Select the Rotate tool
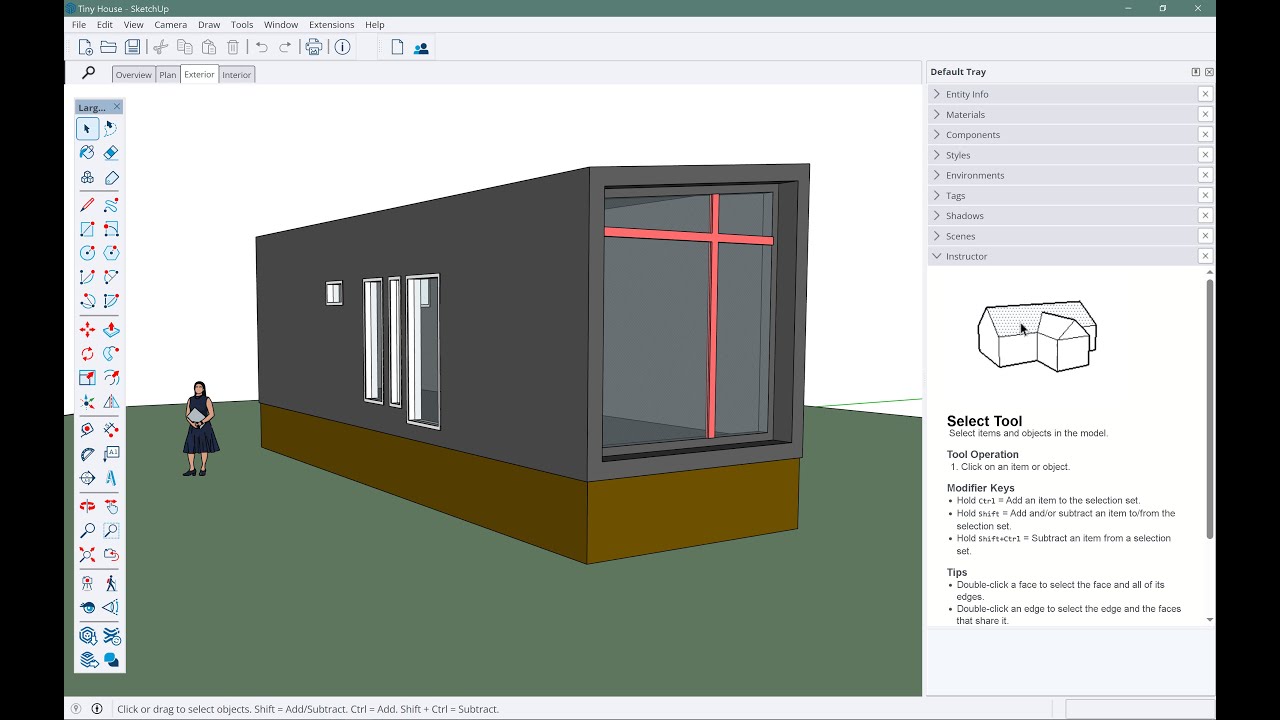Screen dimensions: 1280x720 point(87,354)
